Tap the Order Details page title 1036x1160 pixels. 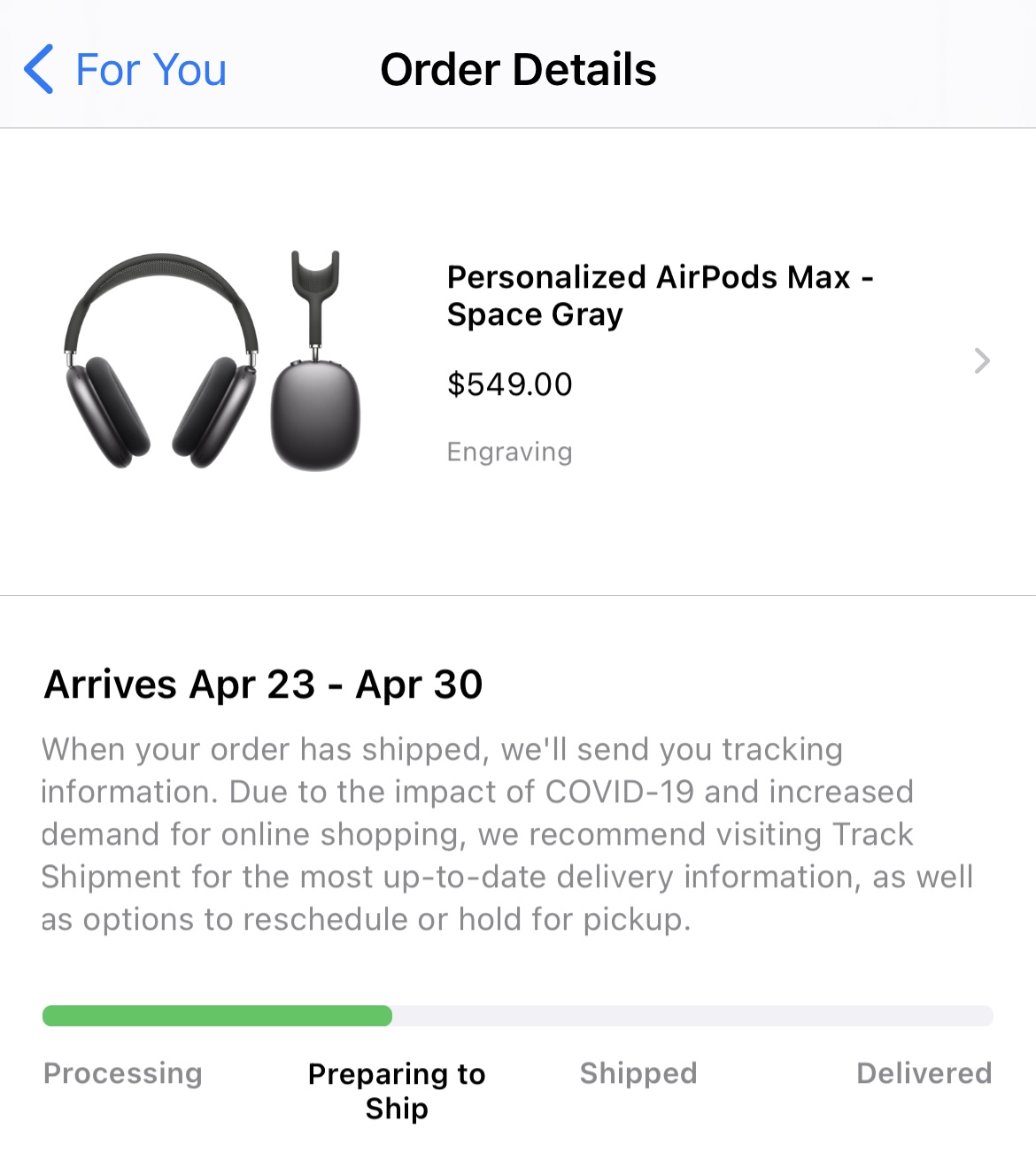[x=518, y=69]
